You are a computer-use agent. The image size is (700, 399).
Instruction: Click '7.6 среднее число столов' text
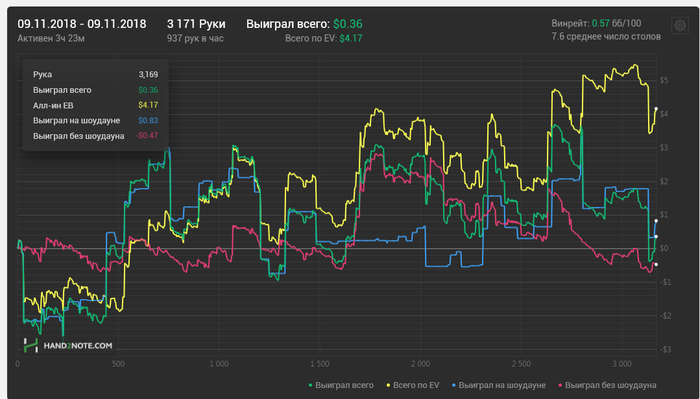pos(606,37)
